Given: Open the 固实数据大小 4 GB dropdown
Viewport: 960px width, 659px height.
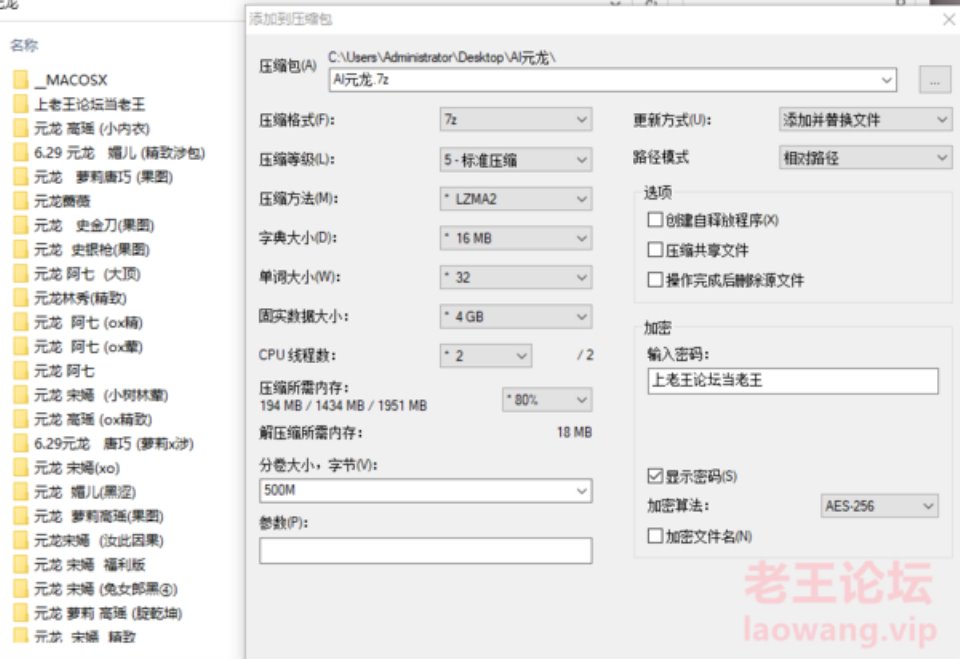Looking at the screenshot, I should point(516,317).
